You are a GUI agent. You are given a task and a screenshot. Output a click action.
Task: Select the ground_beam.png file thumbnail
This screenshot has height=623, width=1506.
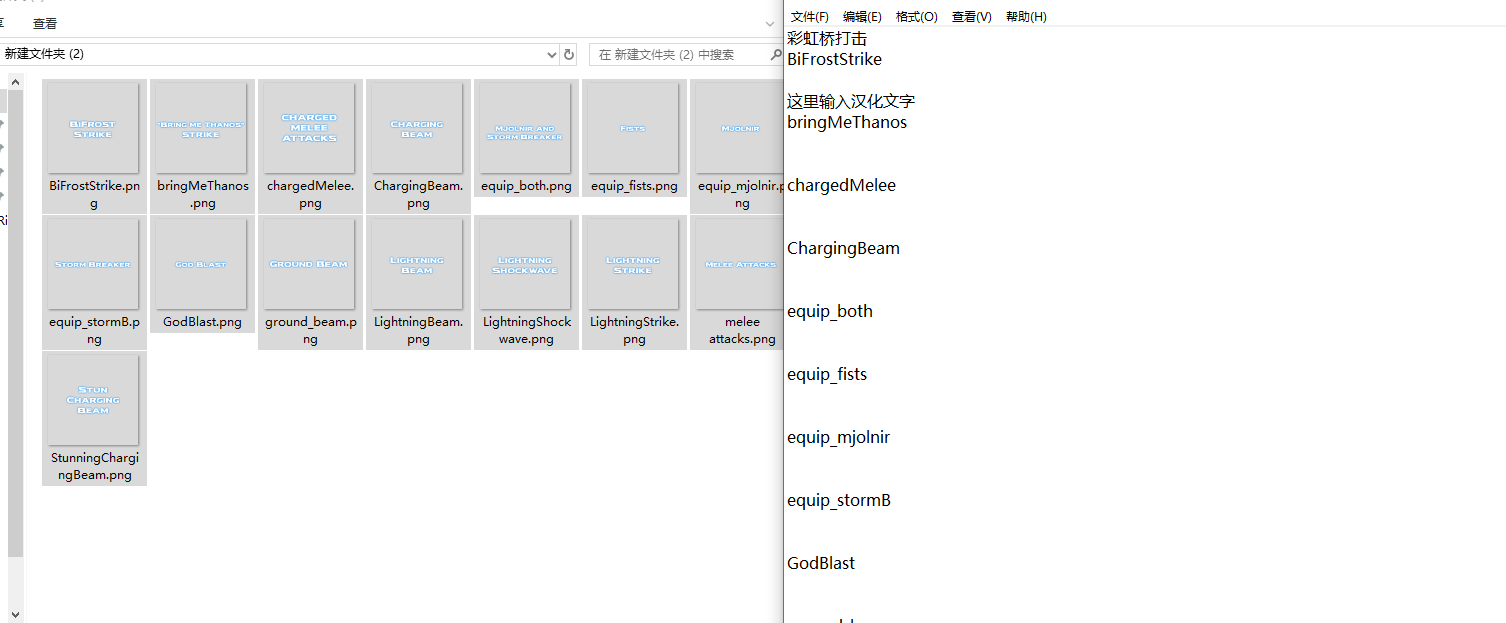click(x=309, y=264)
